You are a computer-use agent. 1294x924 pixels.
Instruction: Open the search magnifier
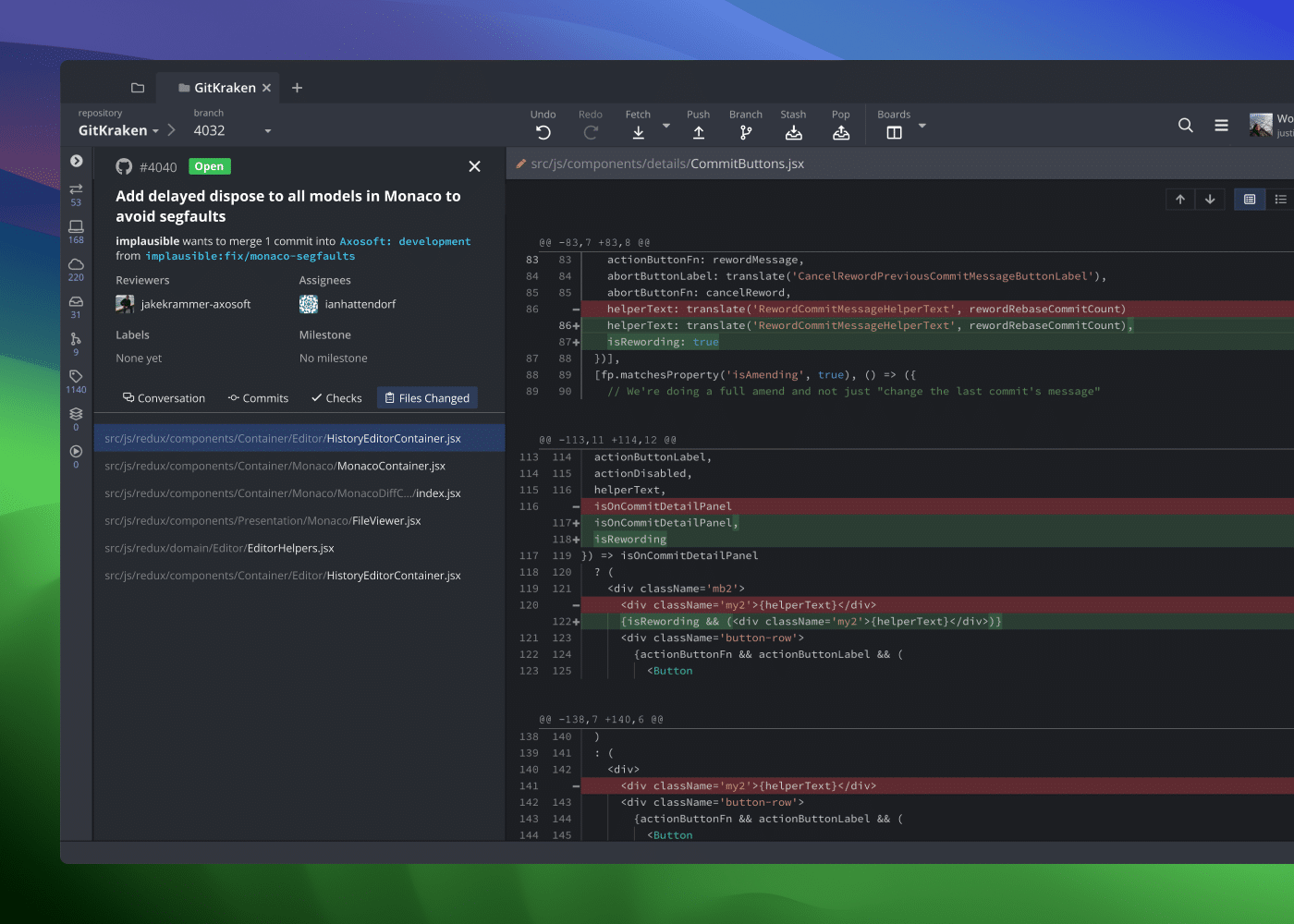pyautogui.click(x=1186, y=125)
